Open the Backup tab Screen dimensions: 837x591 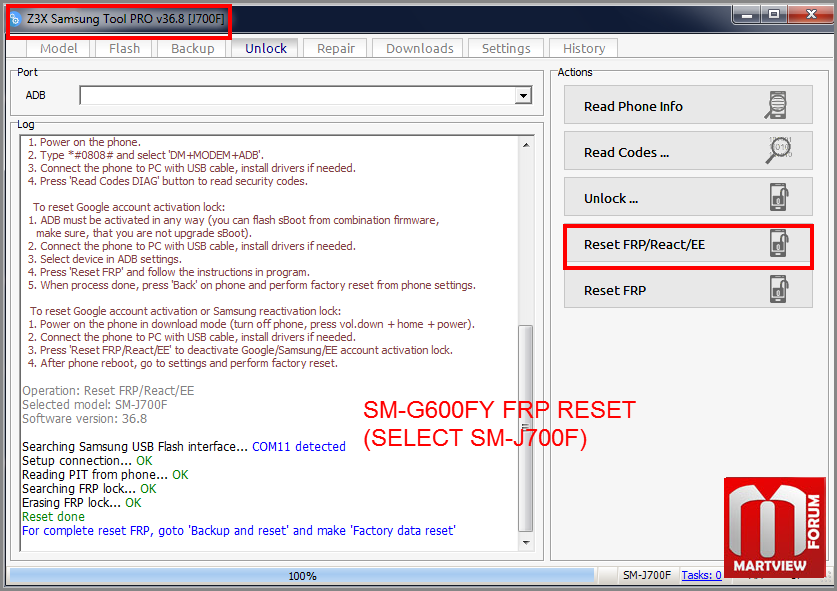[x=192, y=48]
